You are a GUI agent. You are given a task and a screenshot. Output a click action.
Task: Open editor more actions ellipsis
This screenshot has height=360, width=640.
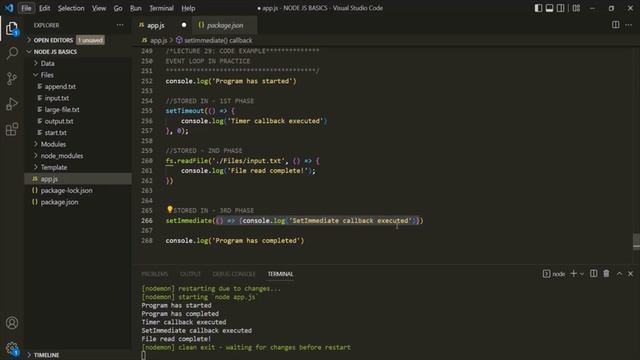[629, 25]
